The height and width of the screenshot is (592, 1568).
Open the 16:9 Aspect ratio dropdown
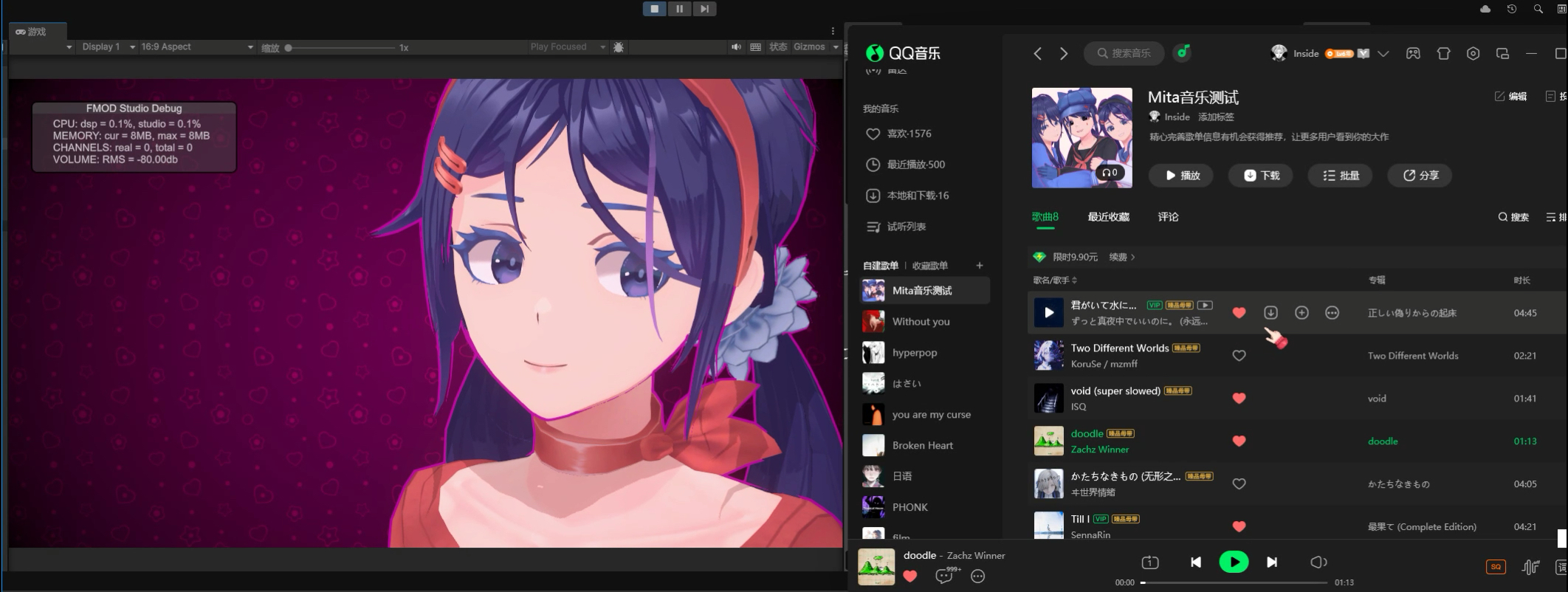[x=196, y=47]
